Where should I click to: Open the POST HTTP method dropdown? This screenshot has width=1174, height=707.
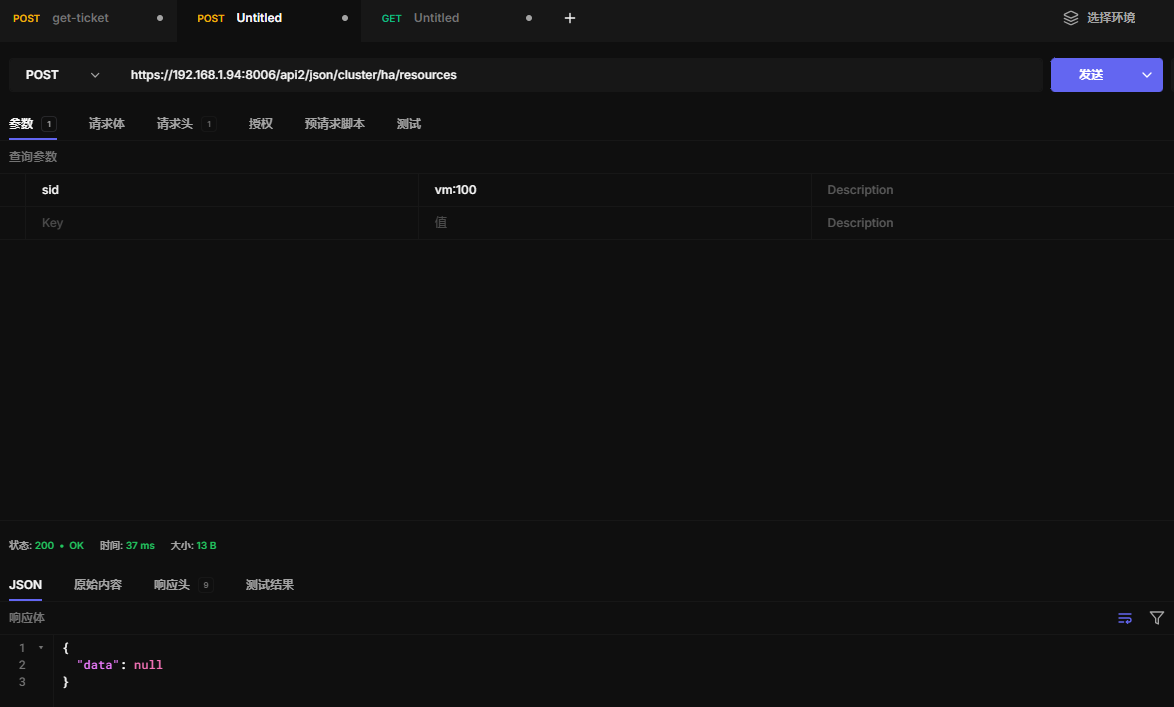pyautogui.click(x=63, y=75)
